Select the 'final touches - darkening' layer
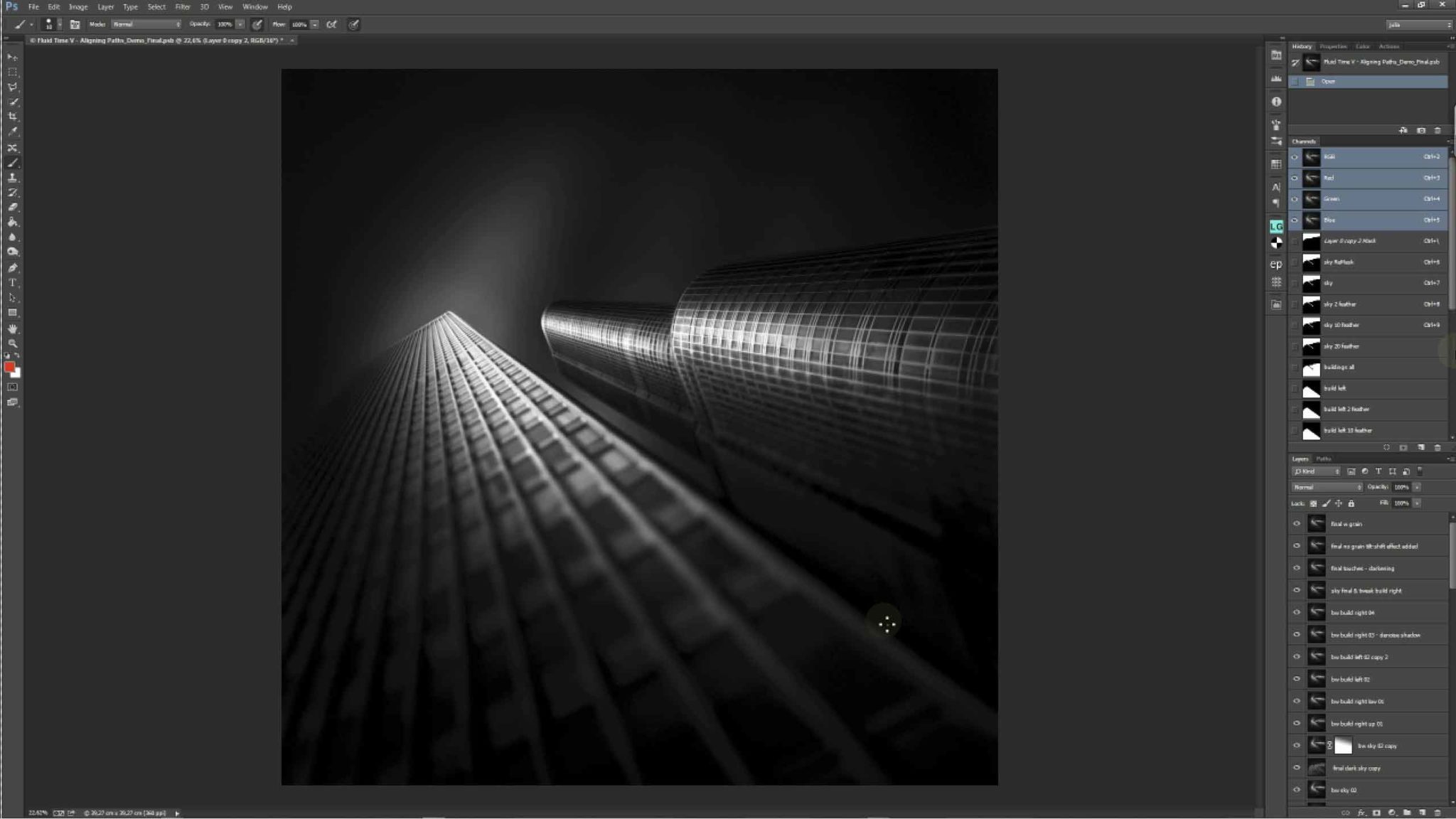 (x=1362, y=568)
